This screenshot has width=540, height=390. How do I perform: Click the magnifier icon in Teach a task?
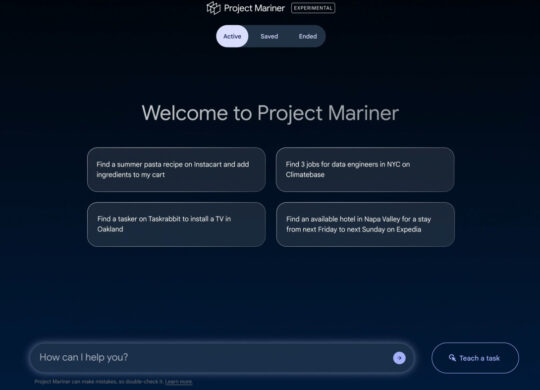[x=452, y=358]
